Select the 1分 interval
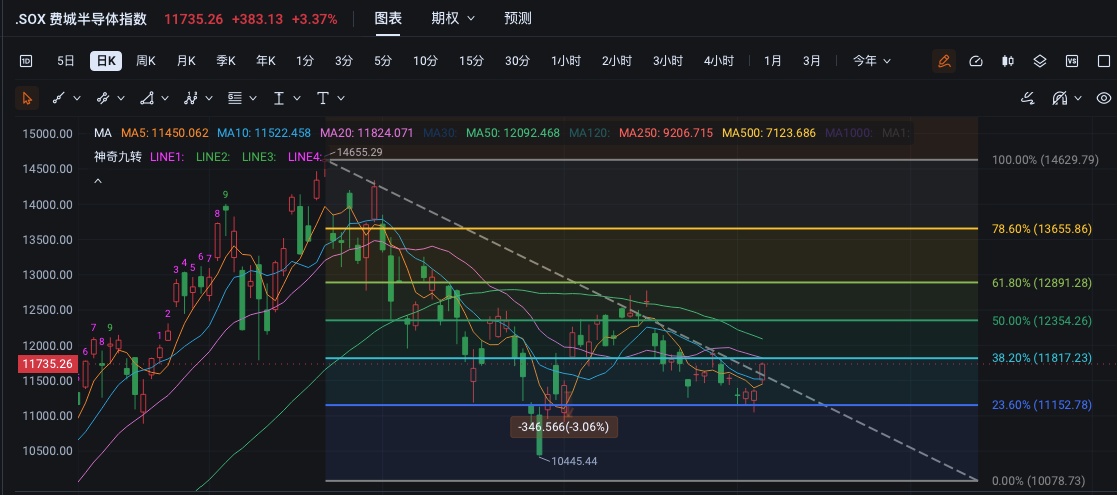The image size is (1117, 495). 305,61
